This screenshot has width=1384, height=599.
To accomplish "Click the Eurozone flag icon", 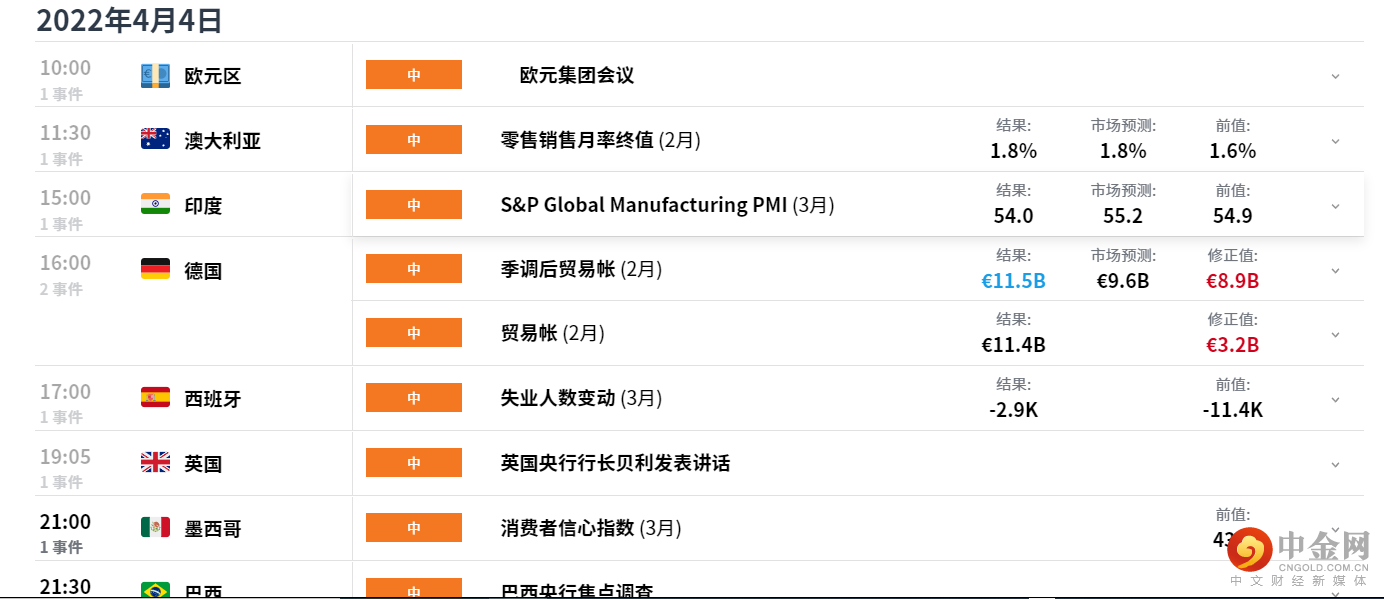I will (155, 76).
